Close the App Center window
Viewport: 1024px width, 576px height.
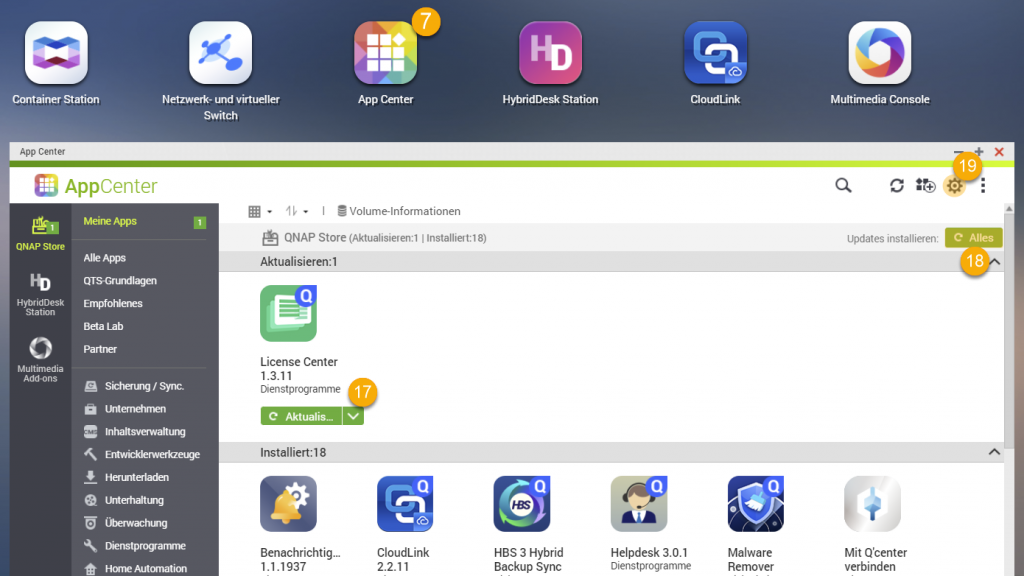[x=999, y=152]
